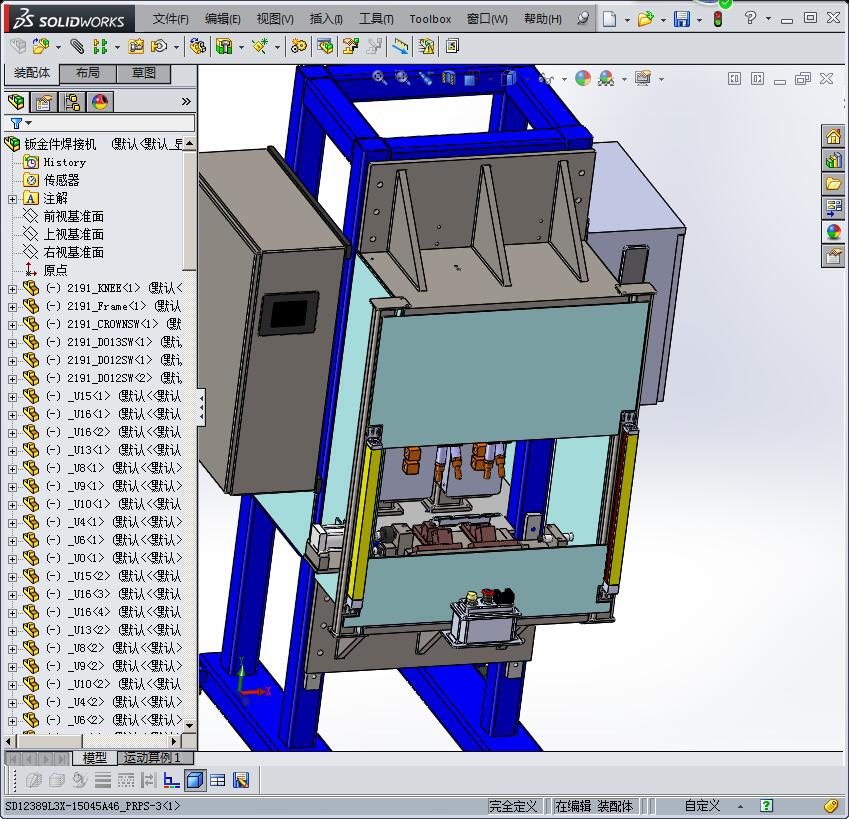Screen dimensions: 849x819
Task: Select the 原点 origin item
Action: 55,270
